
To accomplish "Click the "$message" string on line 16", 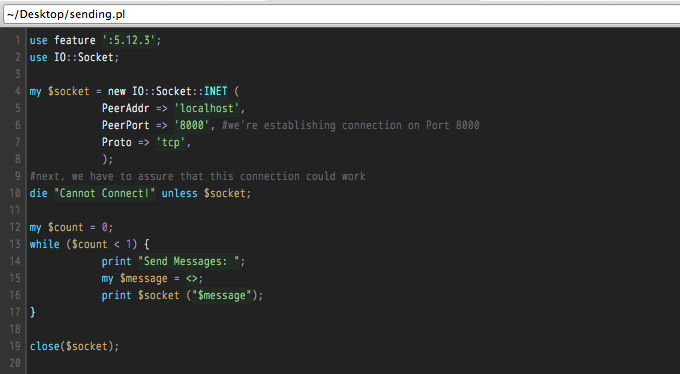I will pyautogui.click(x=222, y=295).
